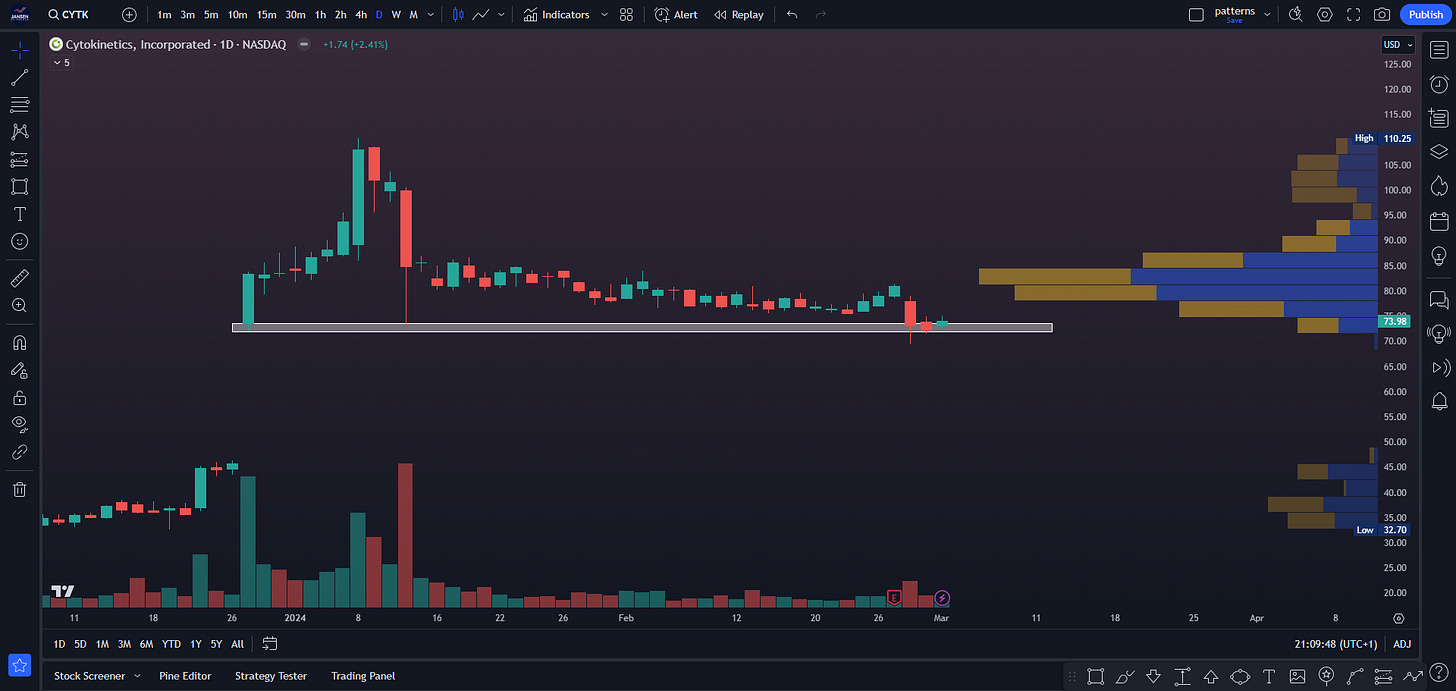Select the trend line drawing tool
The width and height of the screenshot is (1456, 691).
pos(20,77)
